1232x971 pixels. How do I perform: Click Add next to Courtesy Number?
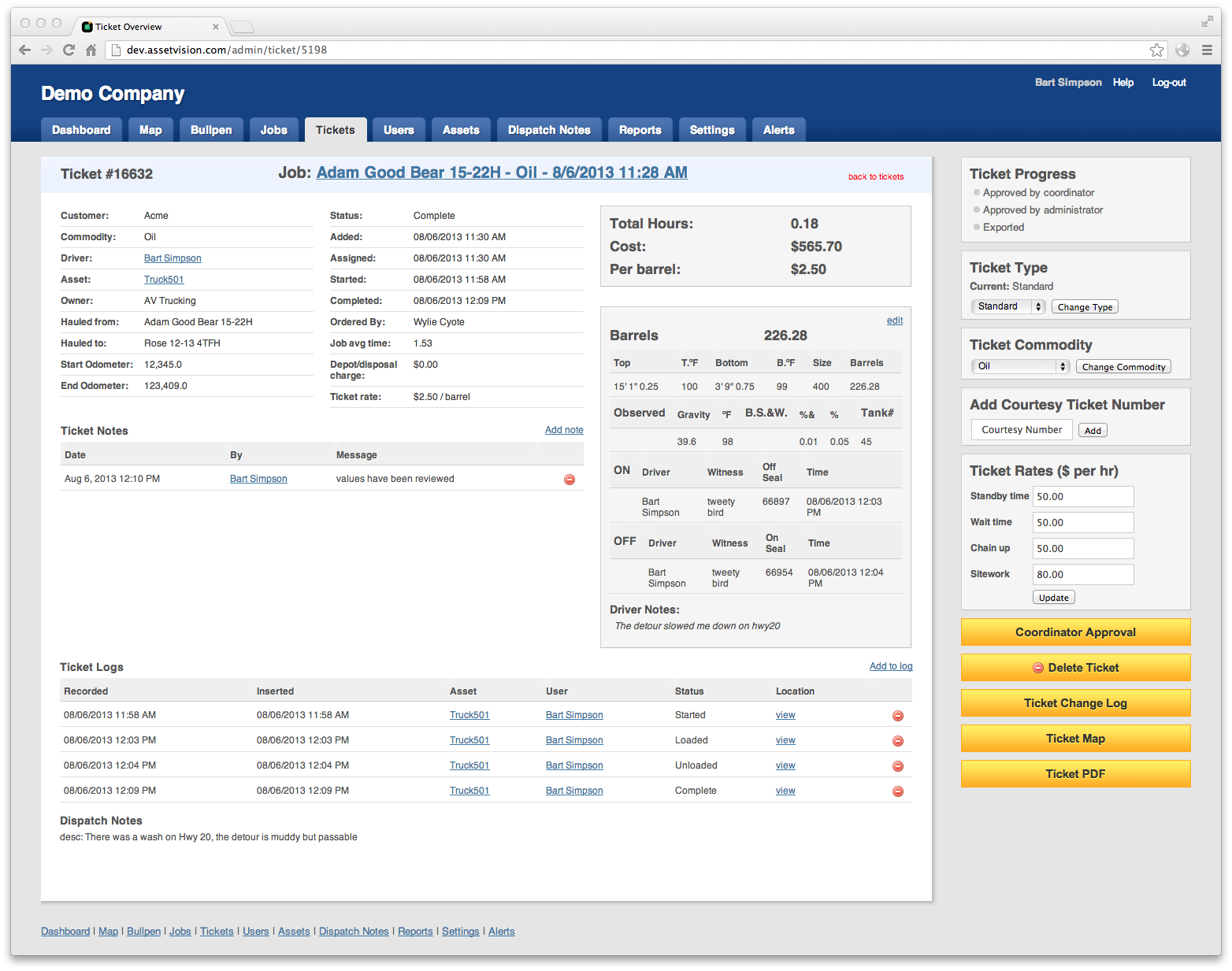(x=1093, y=430)
